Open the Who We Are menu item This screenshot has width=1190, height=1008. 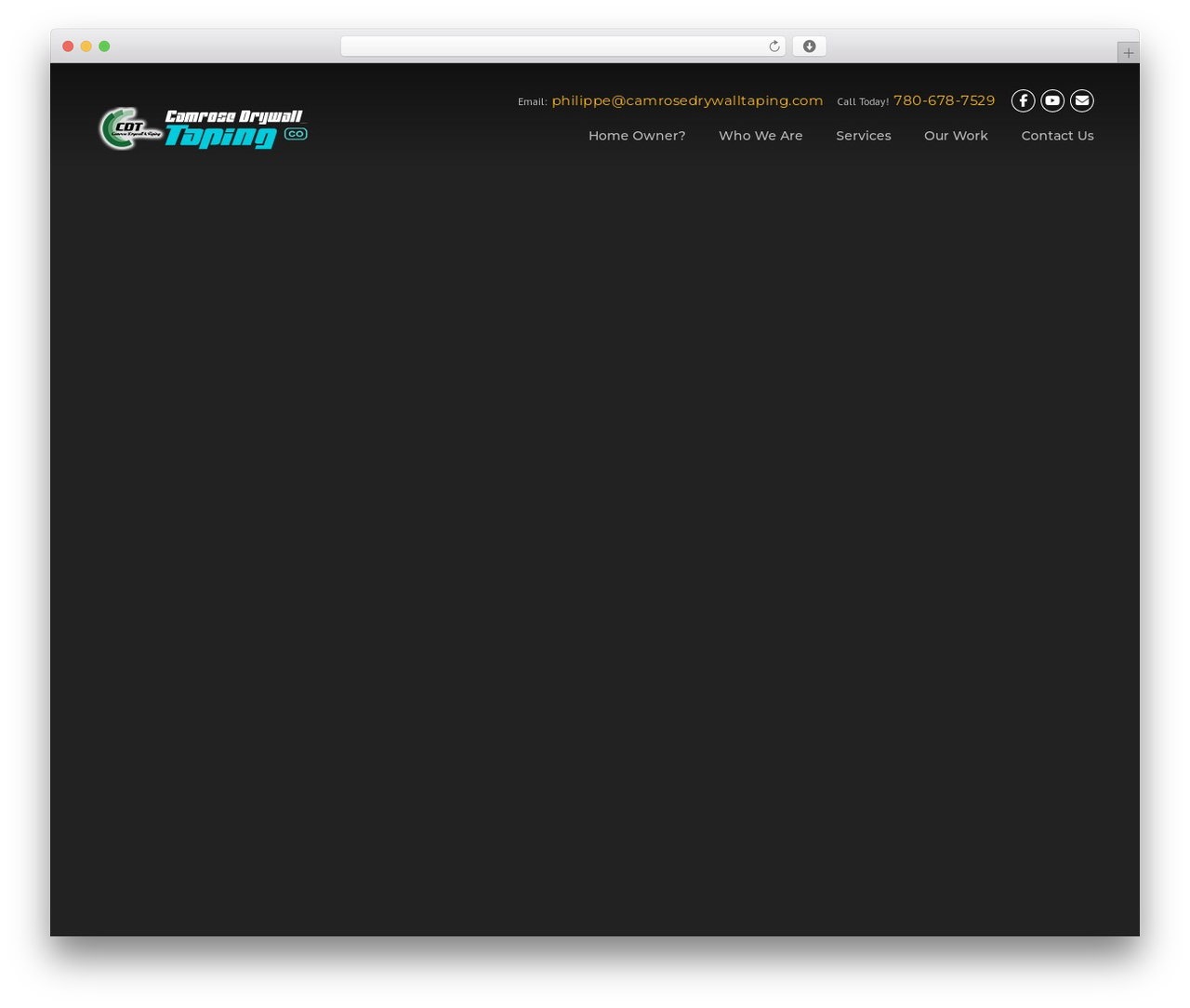pos(760,136)
